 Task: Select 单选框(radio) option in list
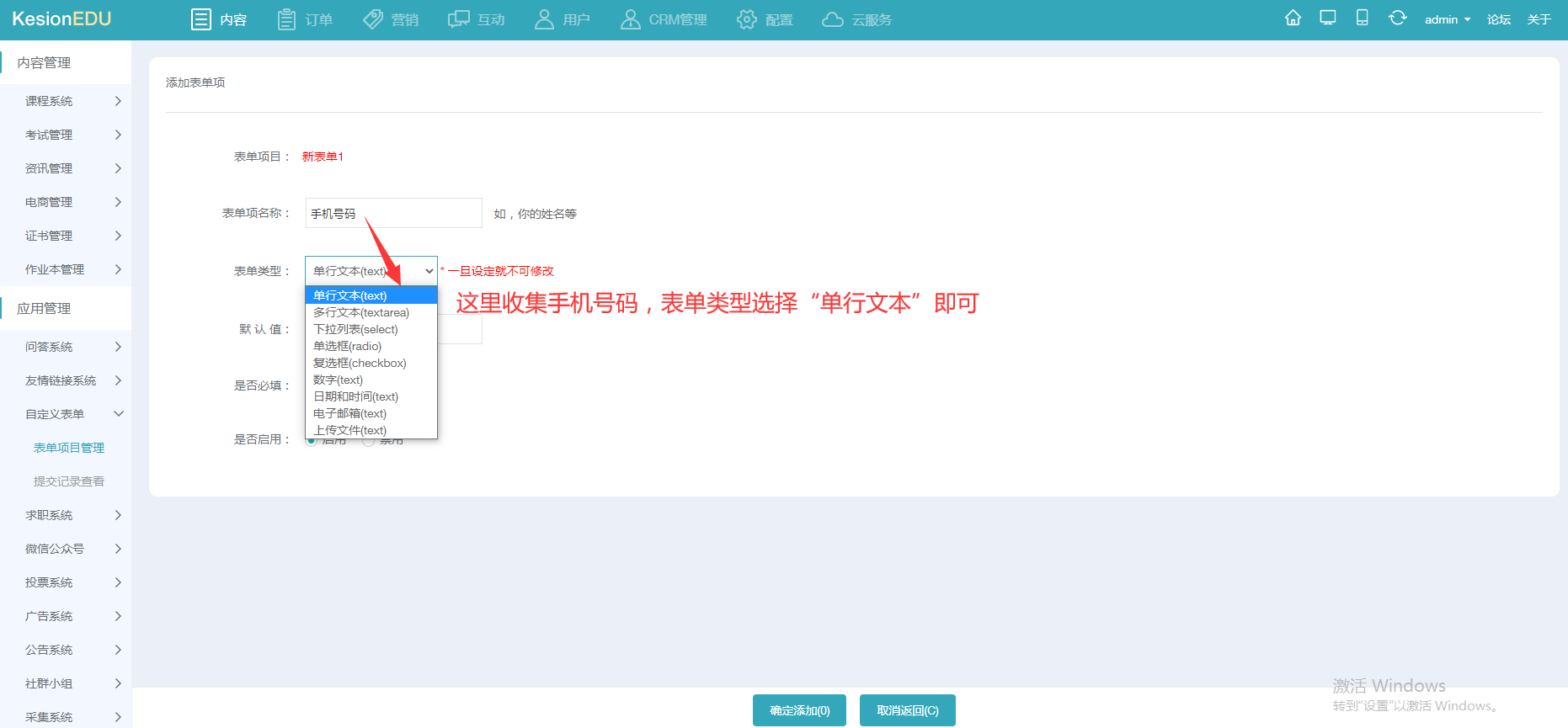[347, 346]
